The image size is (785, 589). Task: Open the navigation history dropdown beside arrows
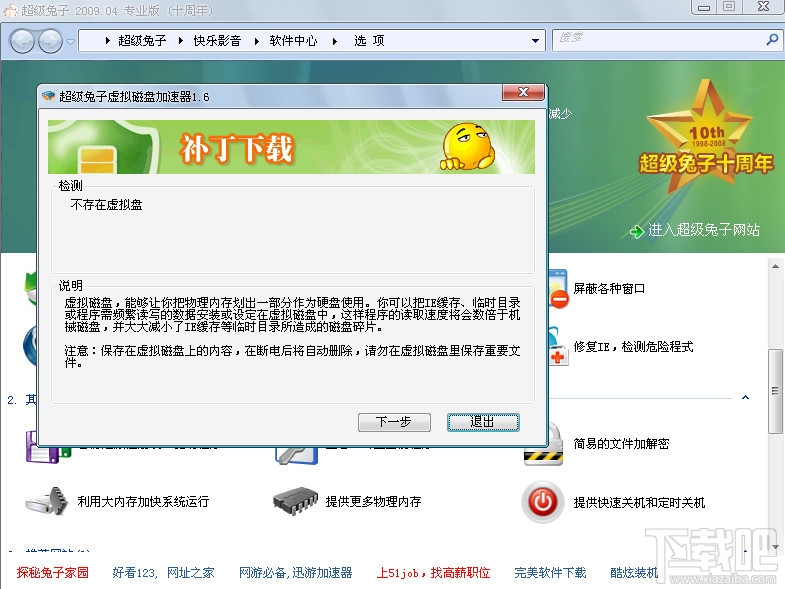(x=70, y=42)
